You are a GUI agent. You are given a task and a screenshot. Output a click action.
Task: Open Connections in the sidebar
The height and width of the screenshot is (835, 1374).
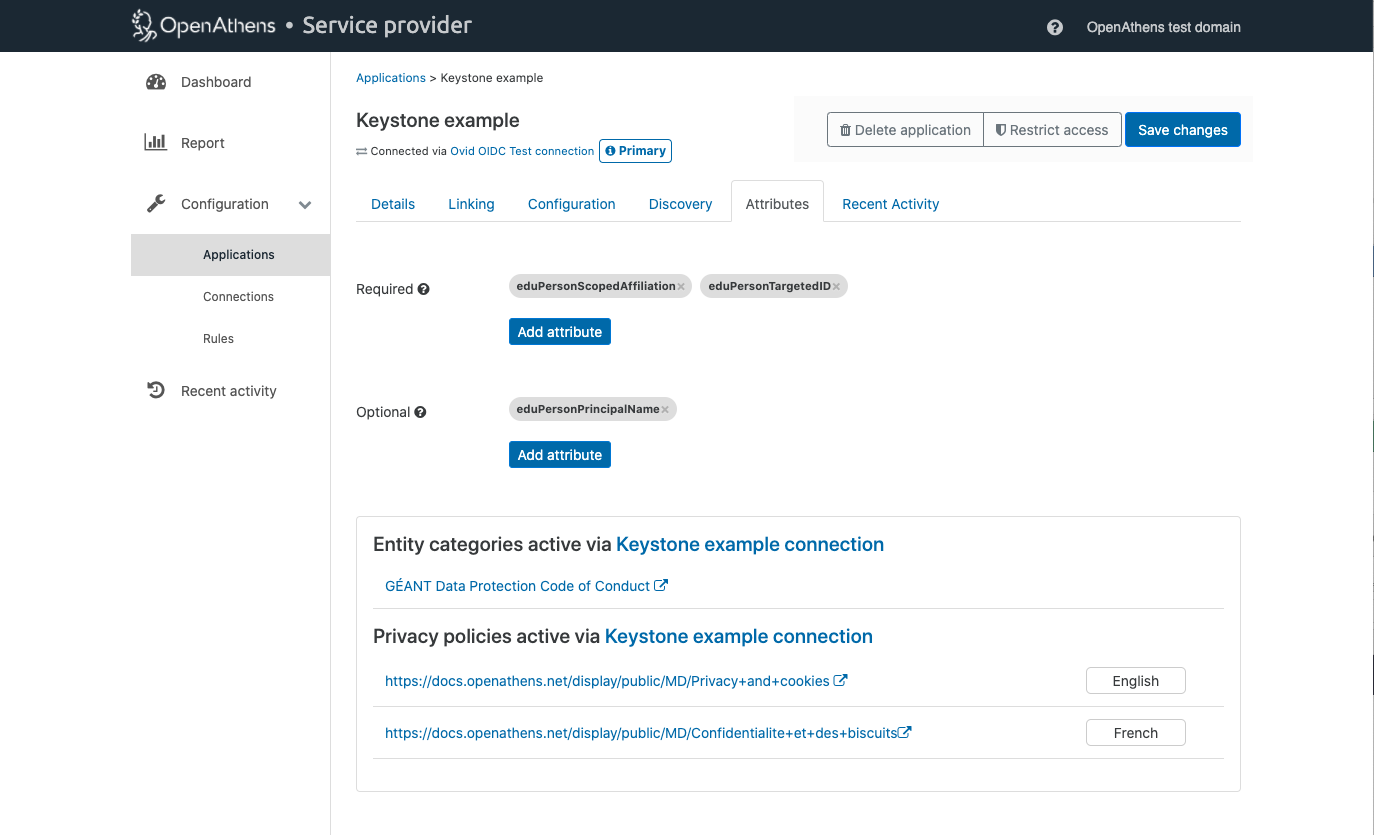click(x=238, y=297)
